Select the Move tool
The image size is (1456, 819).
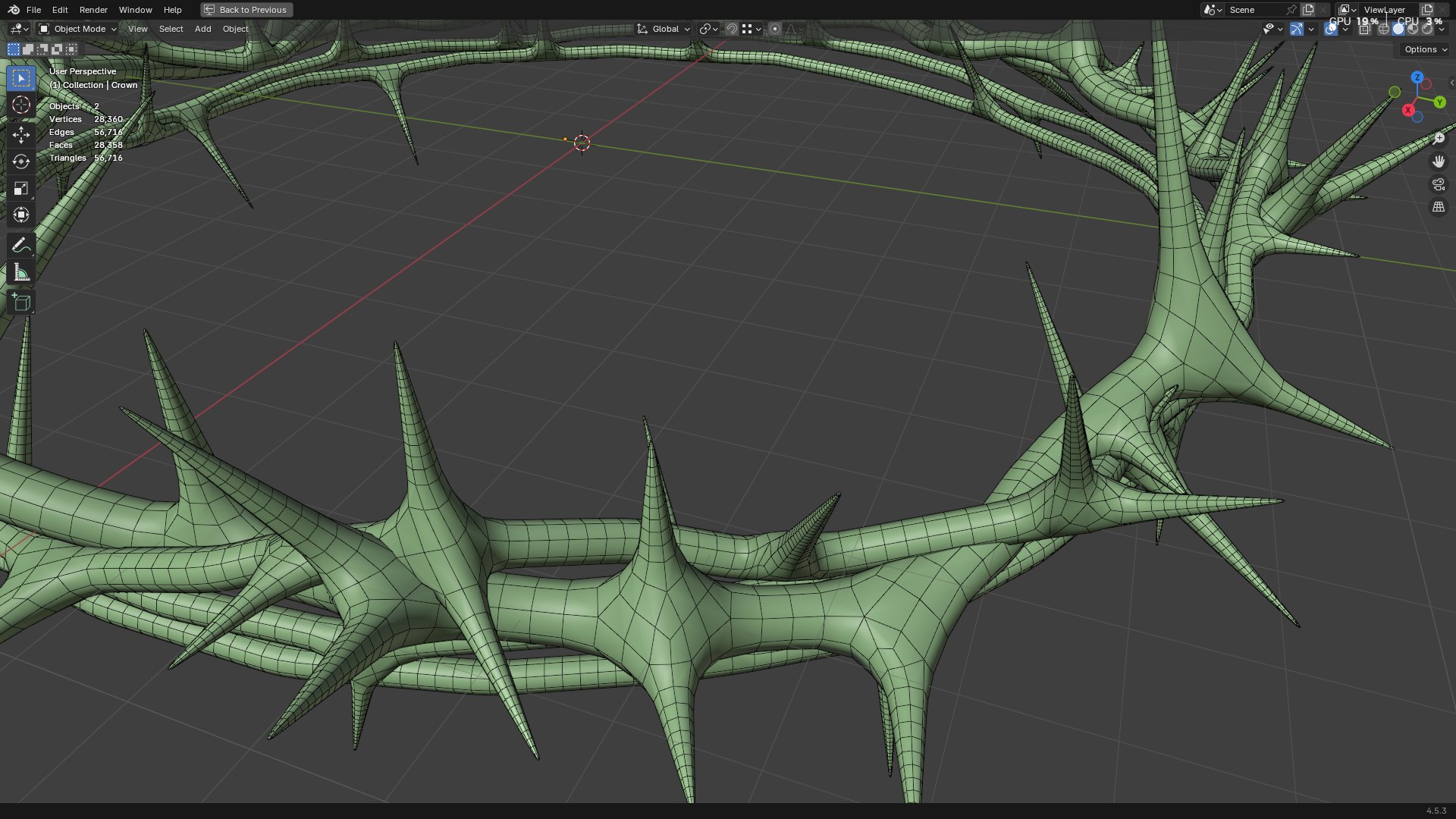[21, 135]
